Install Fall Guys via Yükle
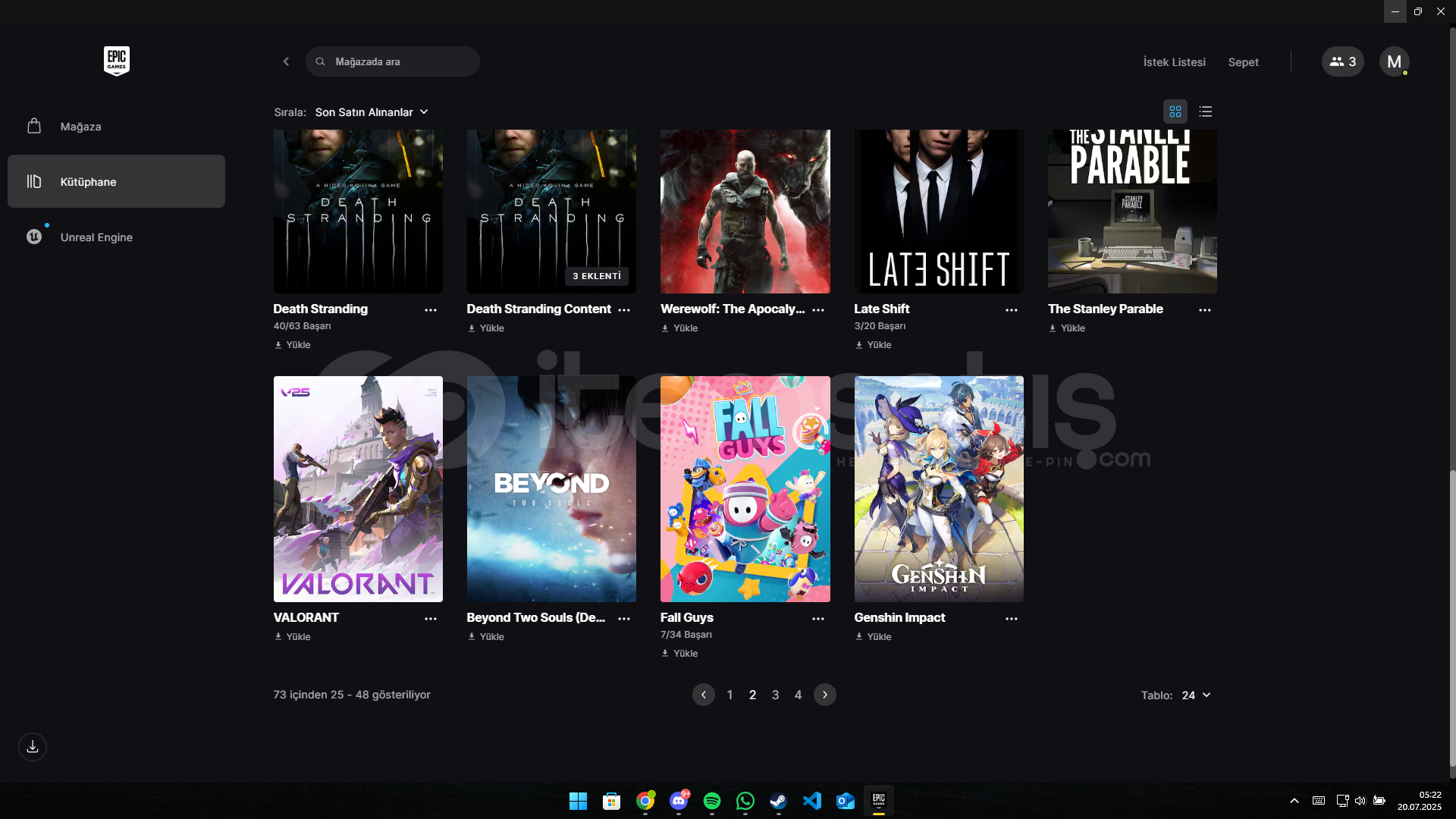 coord(679,654)
